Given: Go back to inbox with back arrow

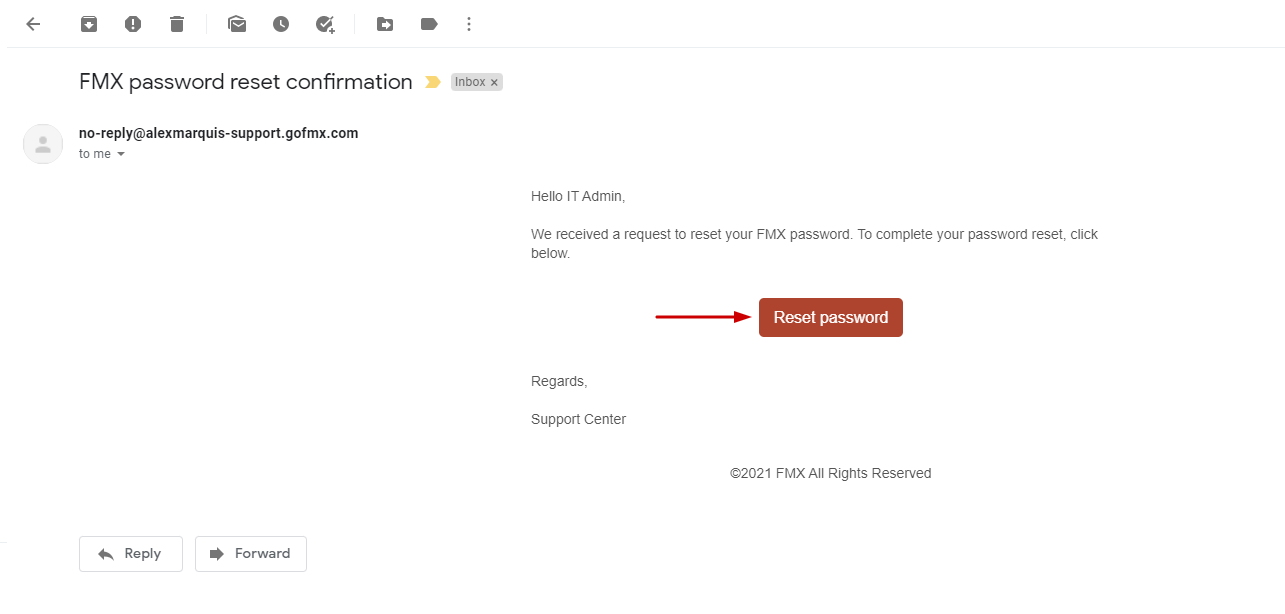Looking at the screenshot, I should point(33,24).
